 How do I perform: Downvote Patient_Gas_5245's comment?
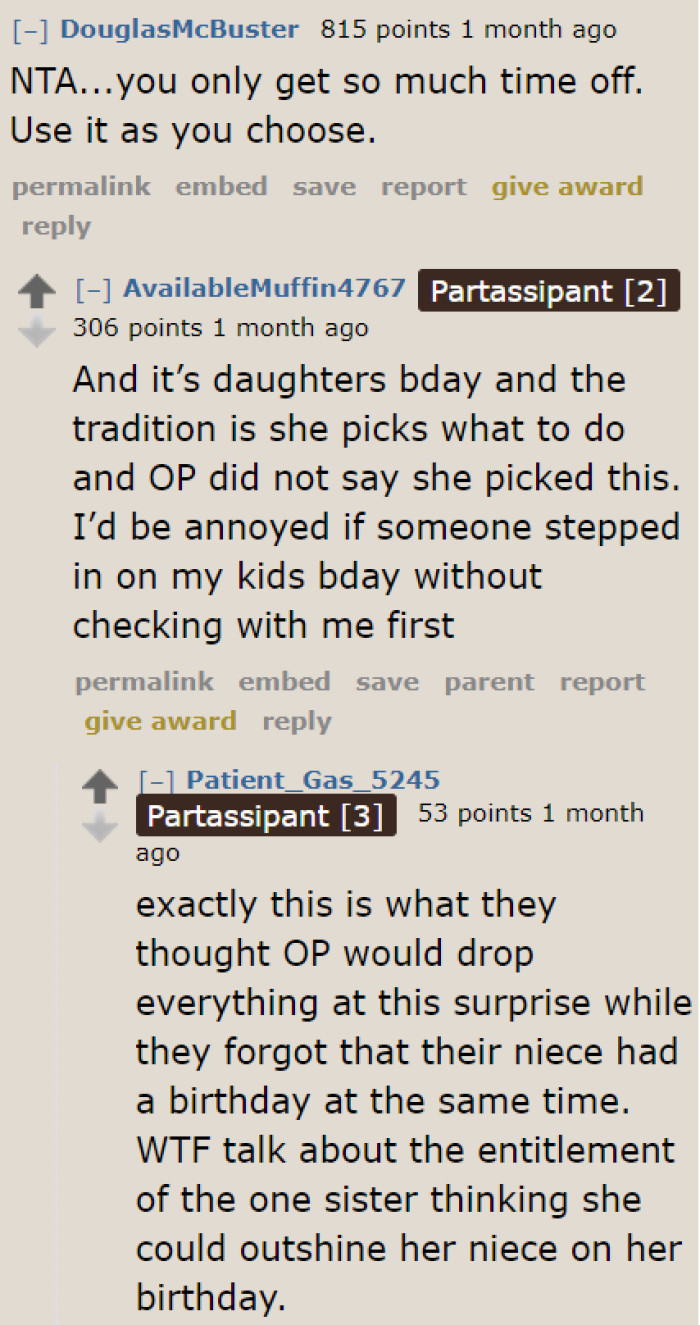[x=100, y=826]
